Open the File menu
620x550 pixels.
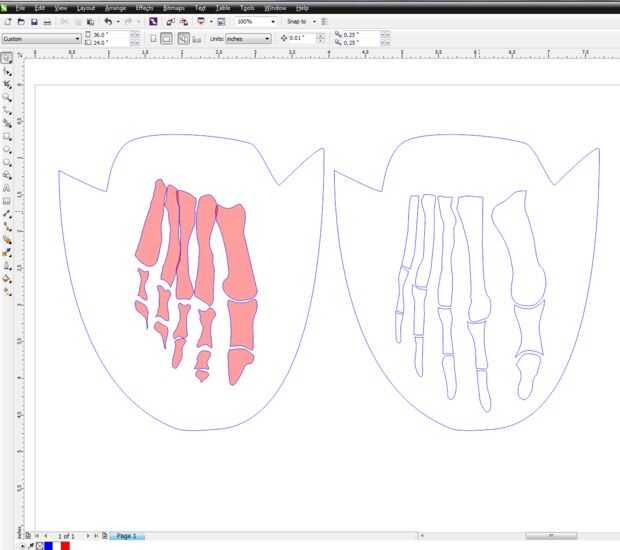(x=20, y=8)
